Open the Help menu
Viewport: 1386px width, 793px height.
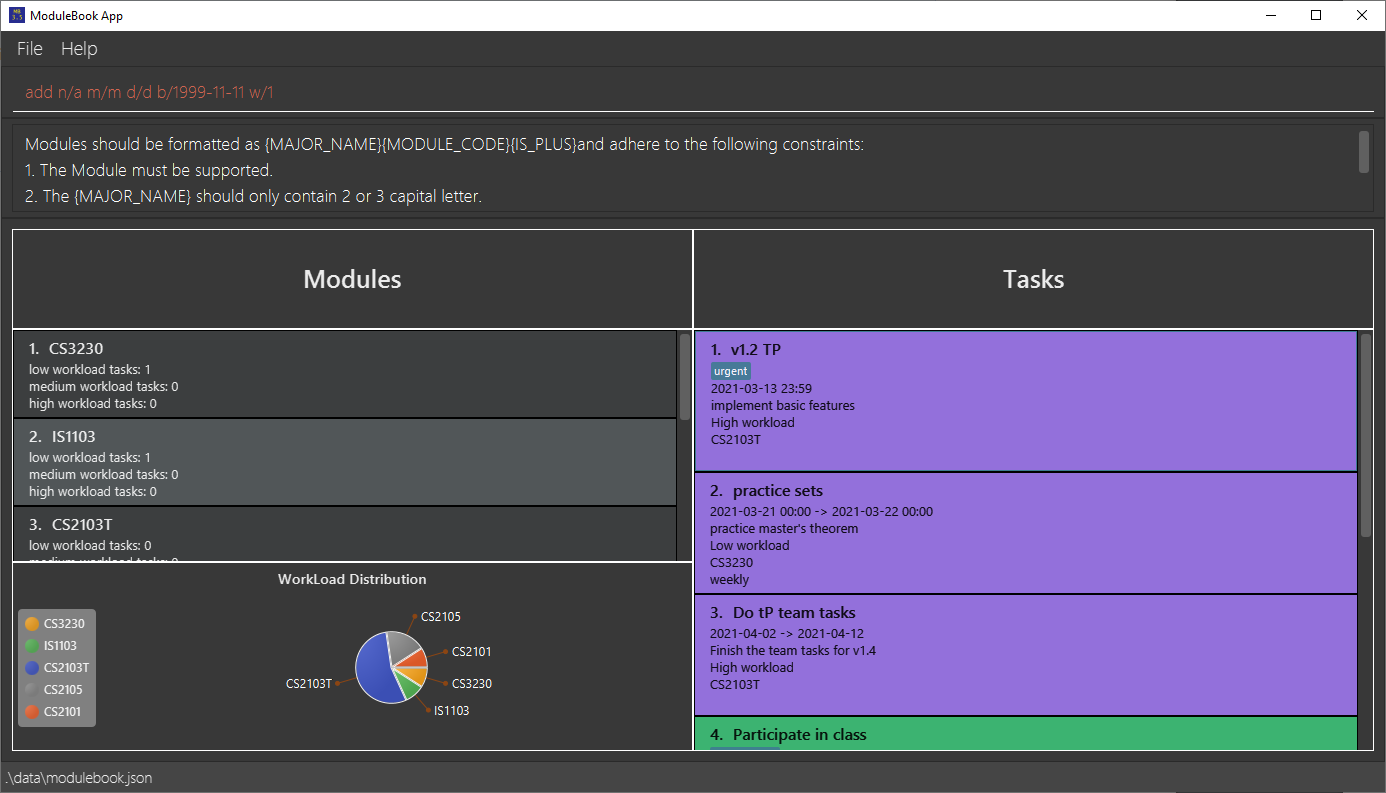[x=79, y=49]
